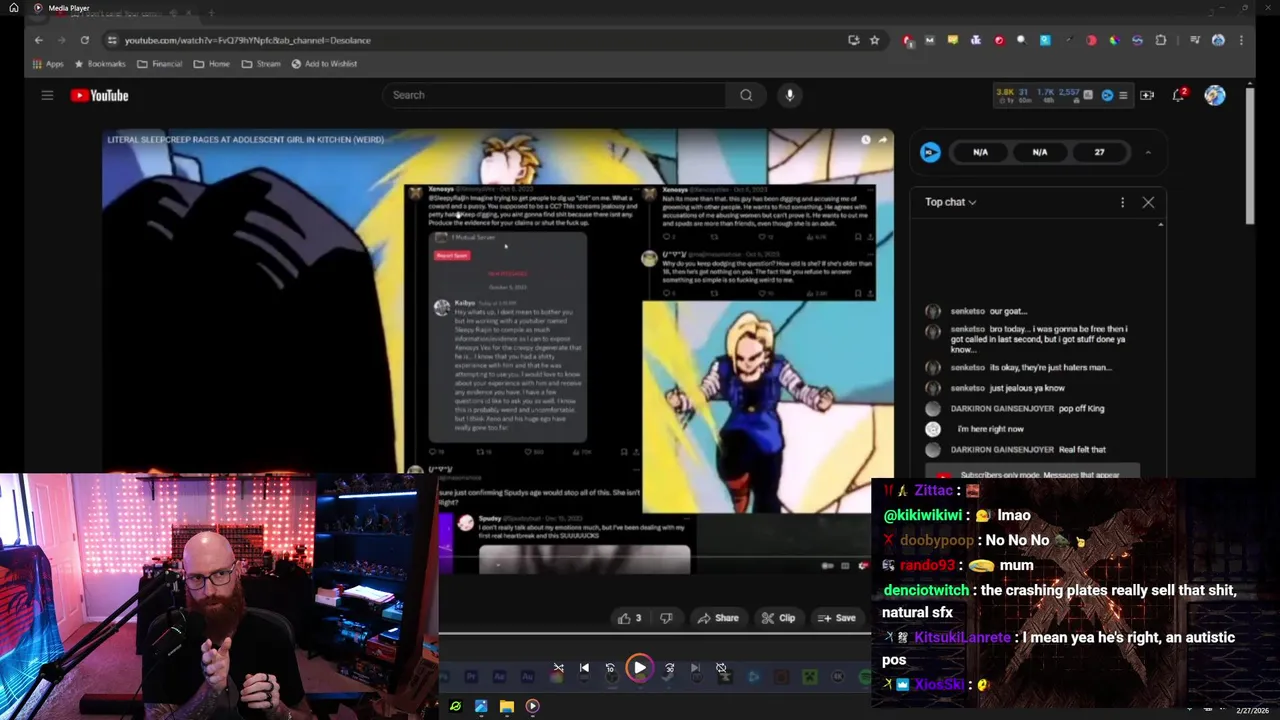Jump back 10 seconds in Media Player

click(x=610, y=668)
